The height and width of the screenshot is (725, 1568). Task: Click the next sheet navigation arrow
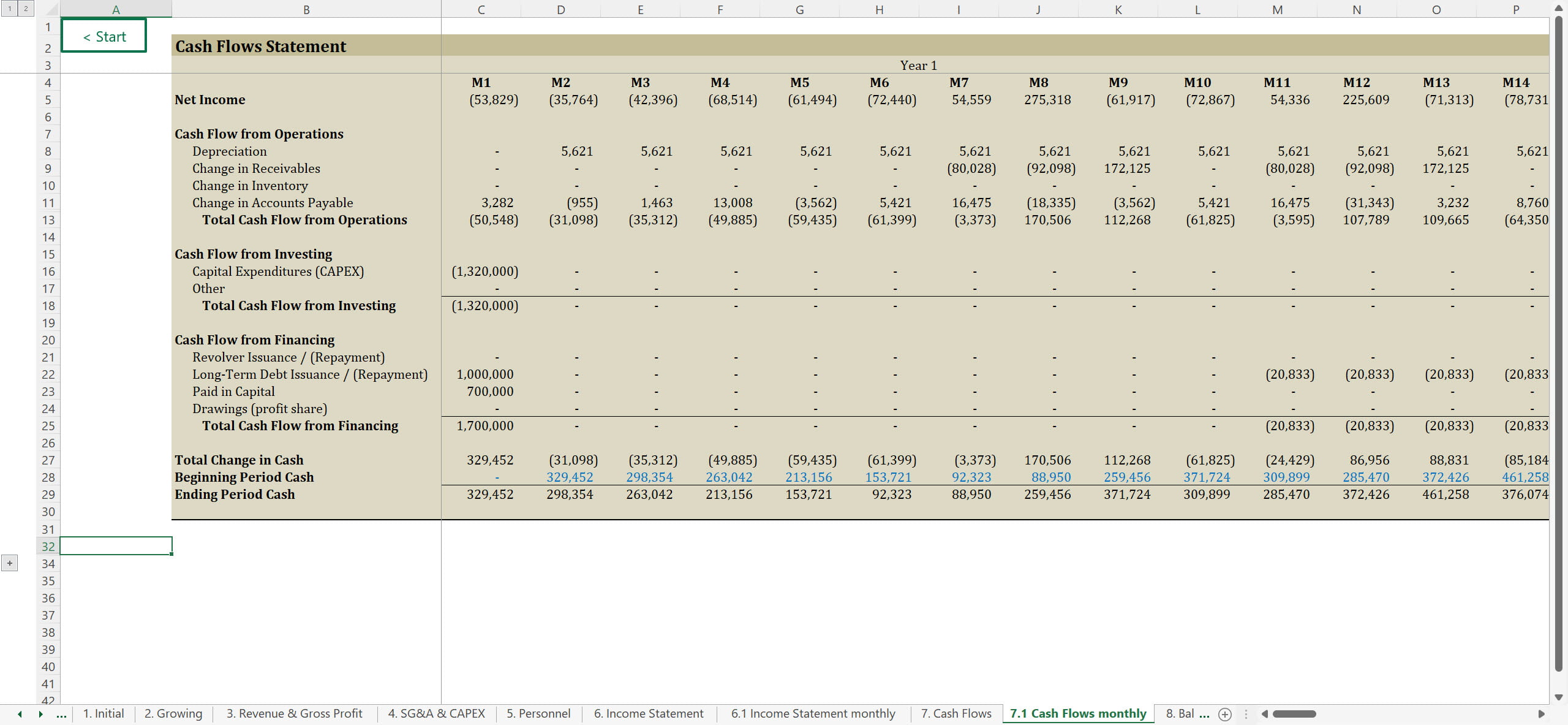(x=40, y=714)
